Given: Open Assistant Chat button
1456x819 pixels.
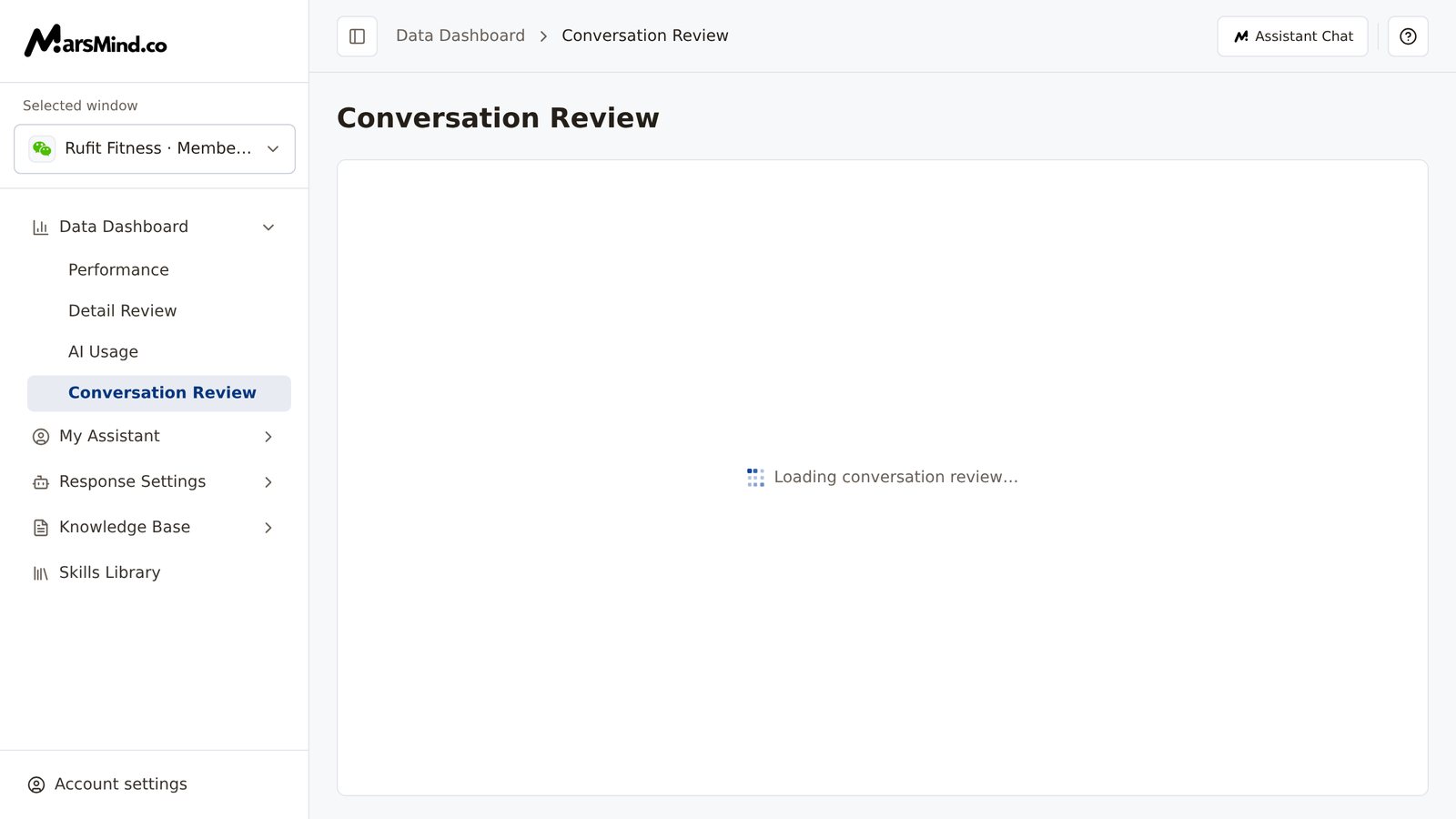Looking at the screenshot, I should [1292, 36].
